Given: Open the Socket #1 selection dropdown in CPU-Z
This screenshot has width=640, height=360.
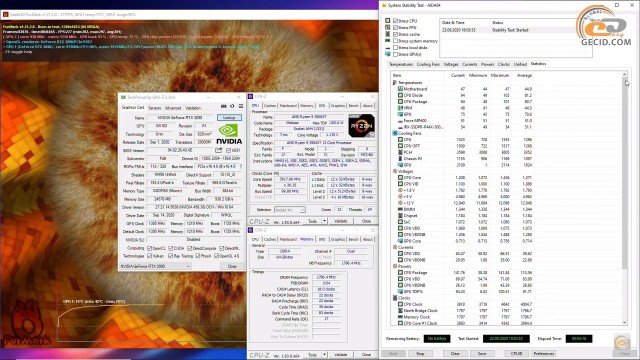Looking at the screenshot, I should click(290, 210).
